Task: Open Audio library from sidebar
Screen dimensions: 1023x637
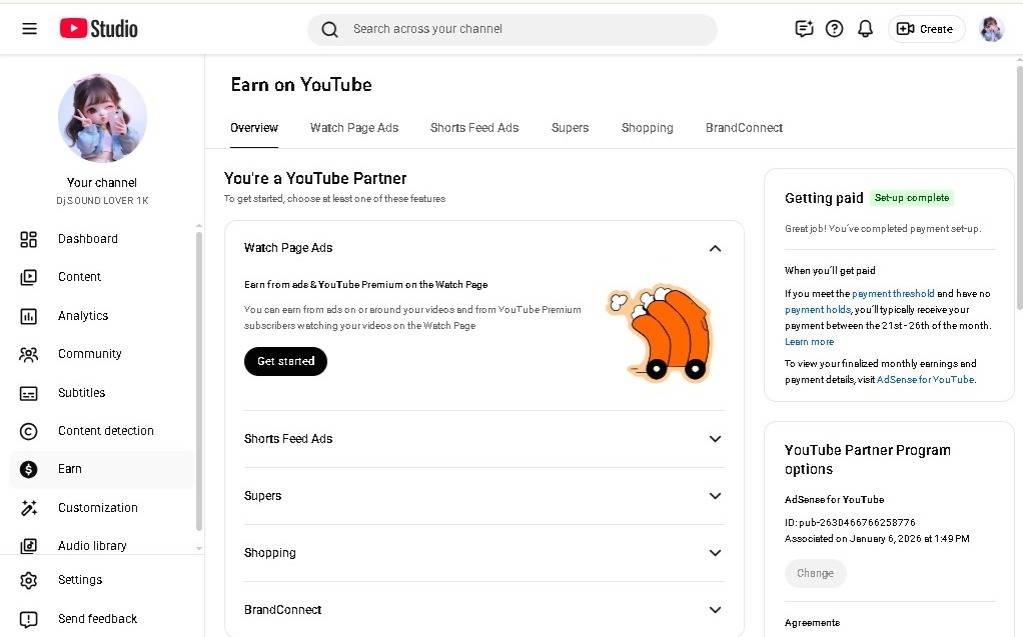Action: pyautogui.click(x=91, y=546)
